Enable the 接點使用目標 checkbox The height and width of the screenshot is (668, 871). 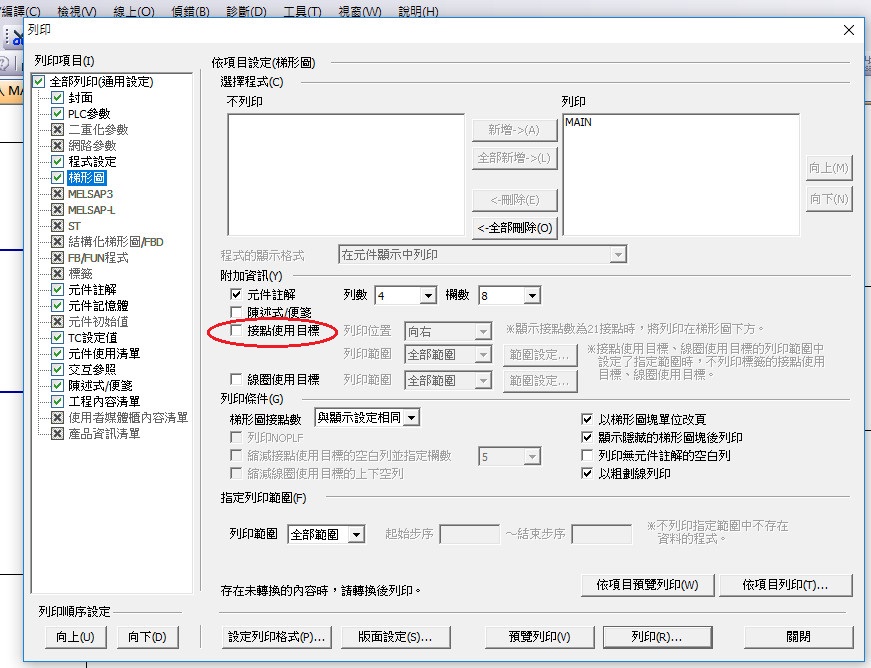pos(236,330)
